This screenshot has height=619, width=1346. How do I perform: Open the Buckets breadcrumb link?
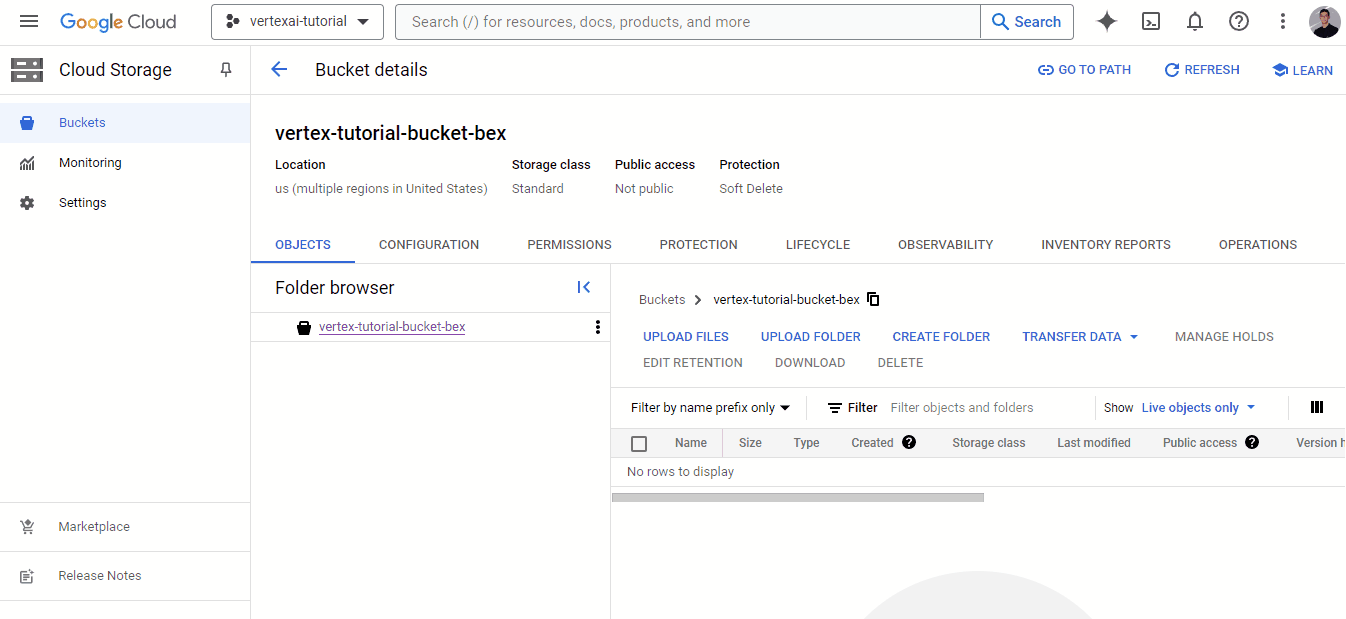662,300
